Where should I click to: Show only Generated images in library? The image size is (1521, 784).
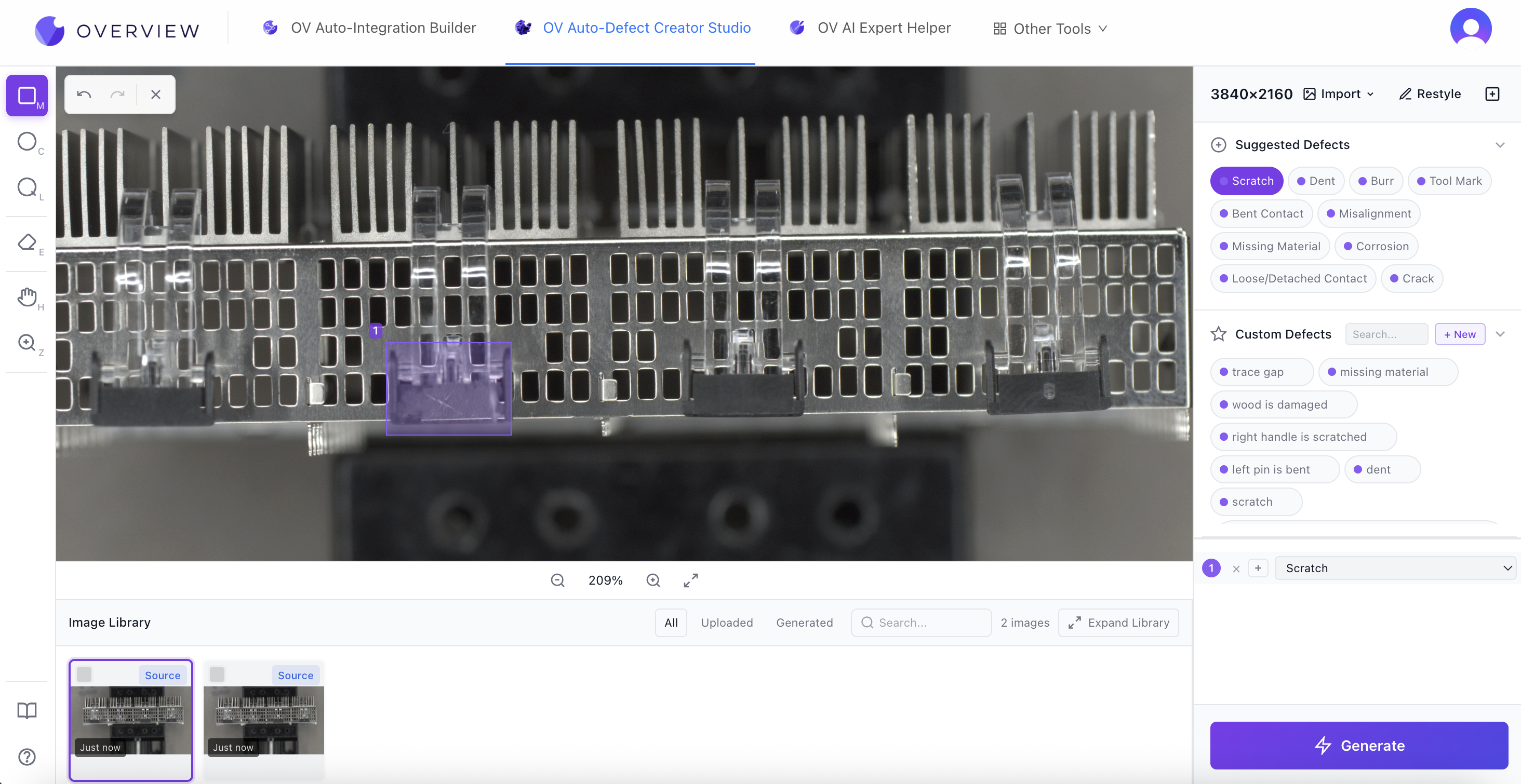click(804, 622)
